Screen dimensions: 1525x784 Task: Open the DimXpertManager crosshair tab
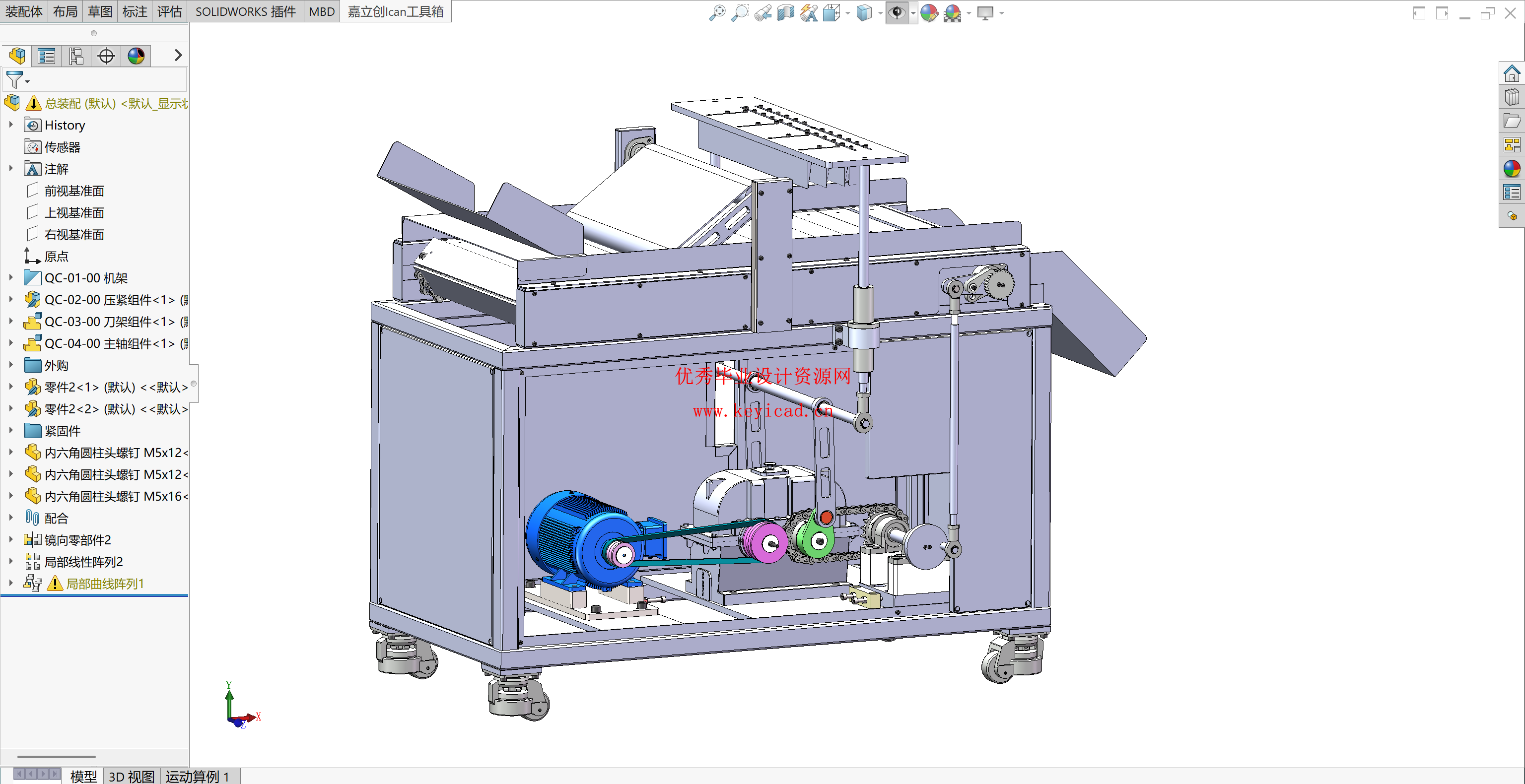pos(107,56)
